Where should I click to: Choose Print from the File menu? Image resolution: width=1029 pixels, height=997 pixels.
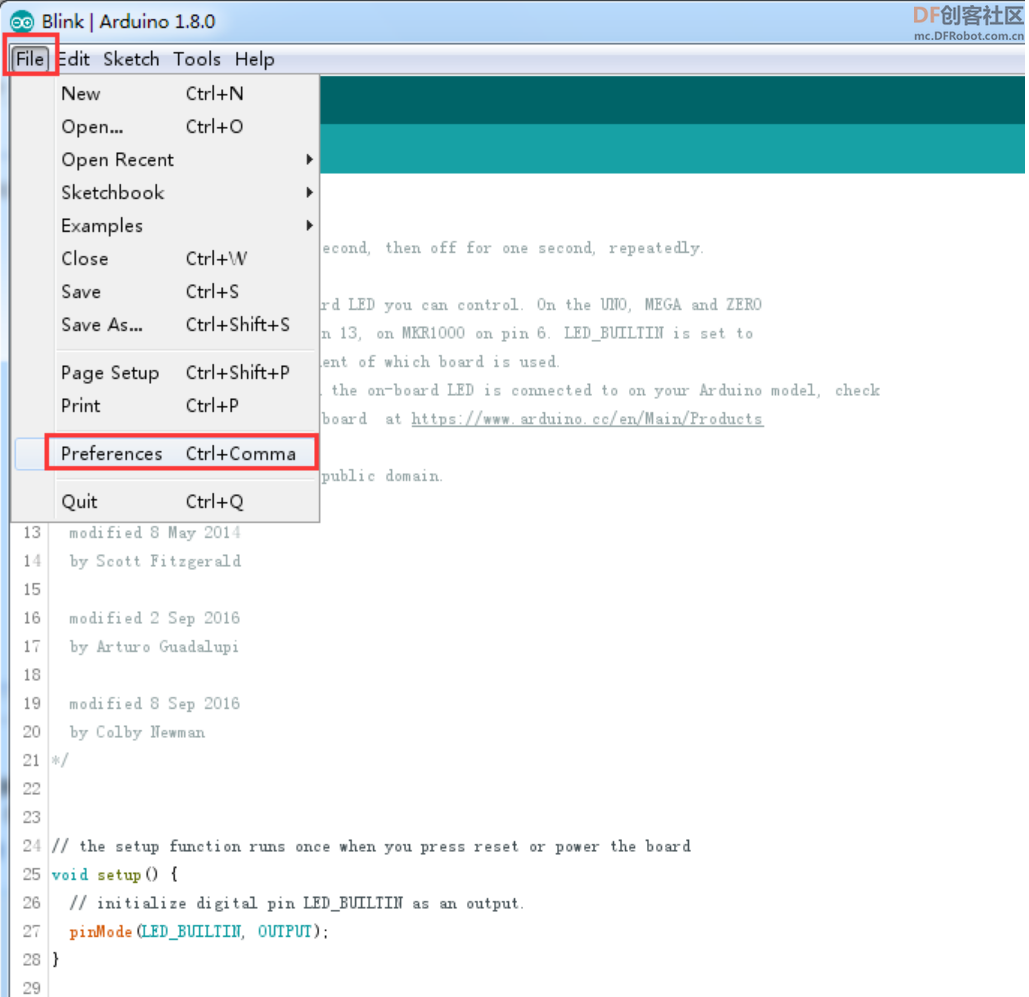coord(165,406)
